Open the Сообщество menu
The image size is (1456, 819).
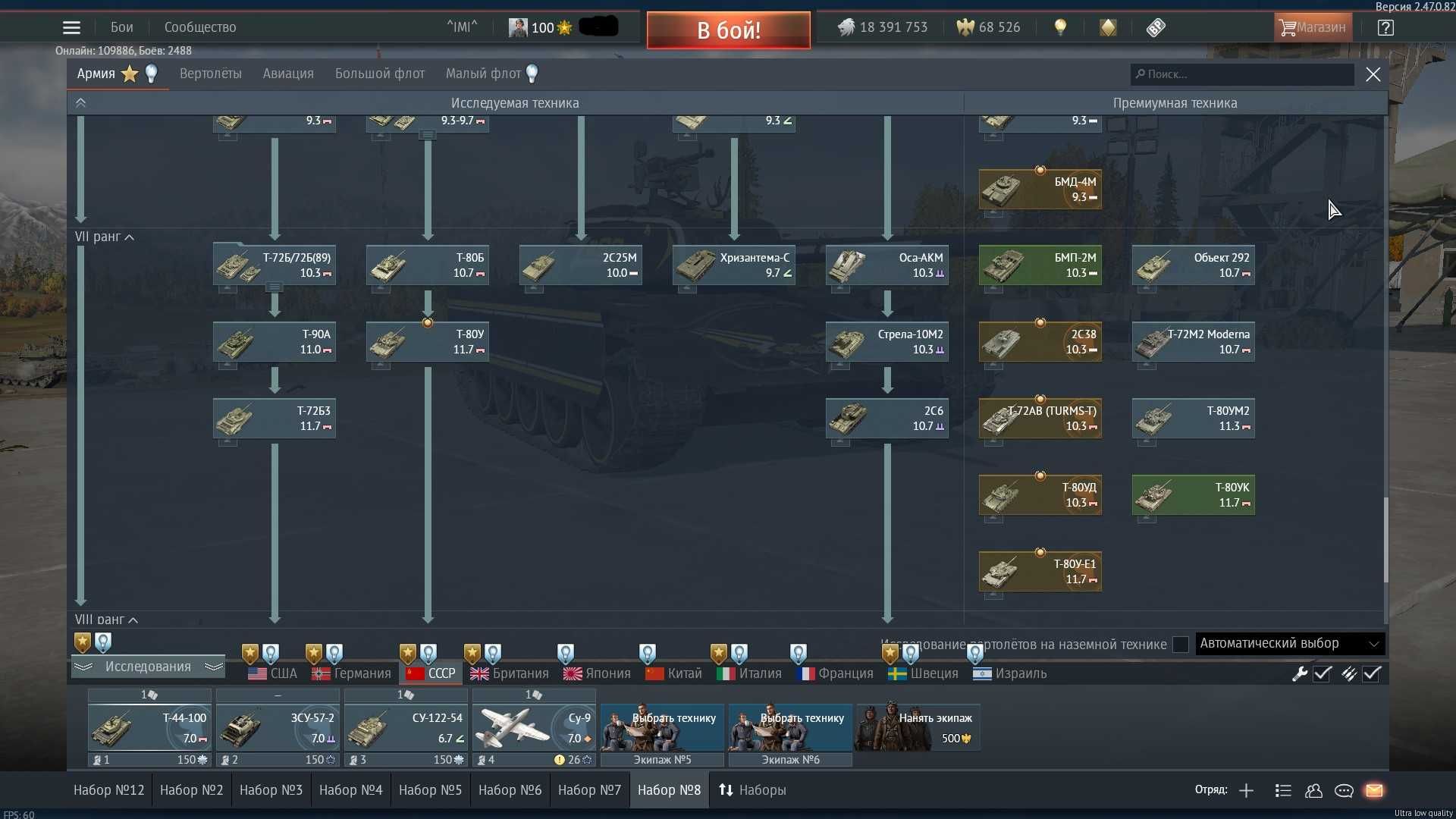pyautogui.click(x=200, y=27)
